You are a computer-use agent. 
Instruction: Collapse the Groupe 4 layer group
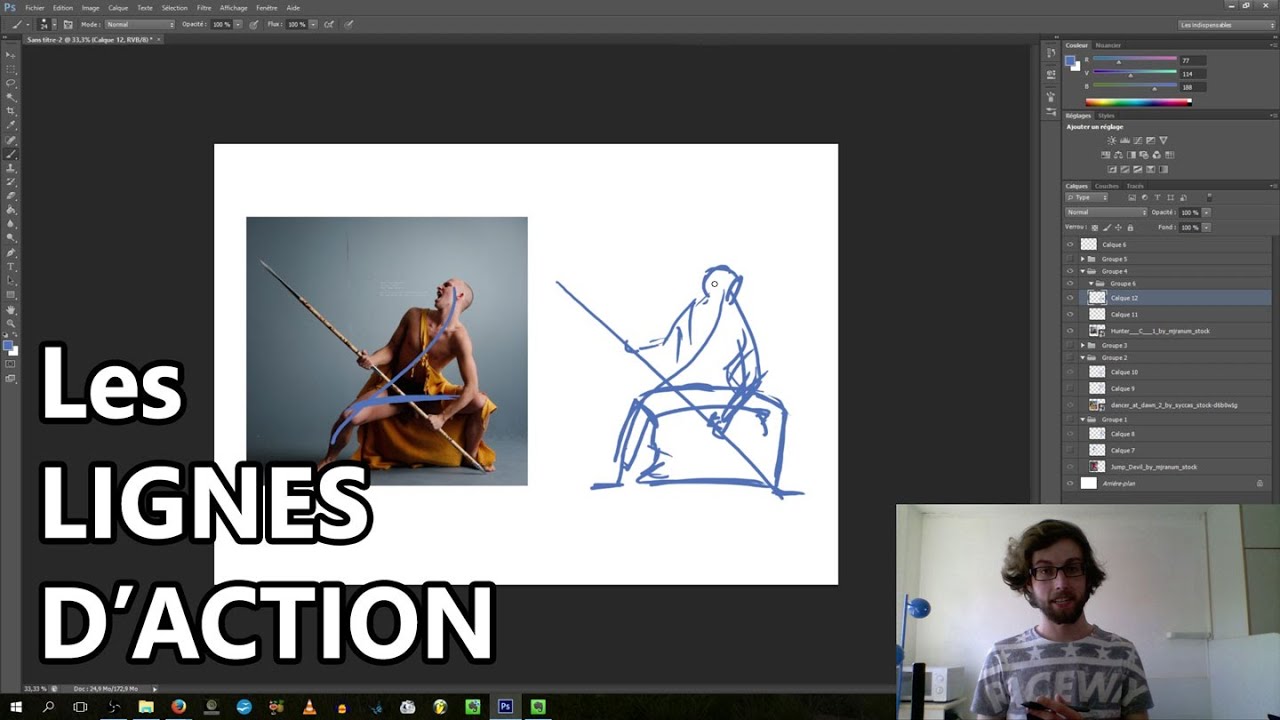1082,271
